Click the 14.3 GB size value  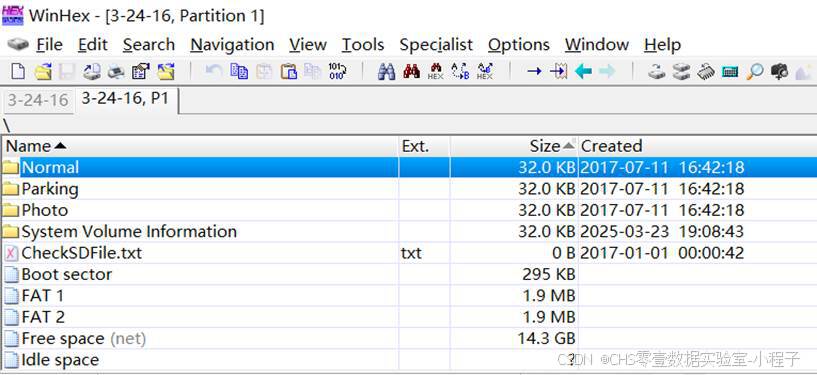coord(546,339)
